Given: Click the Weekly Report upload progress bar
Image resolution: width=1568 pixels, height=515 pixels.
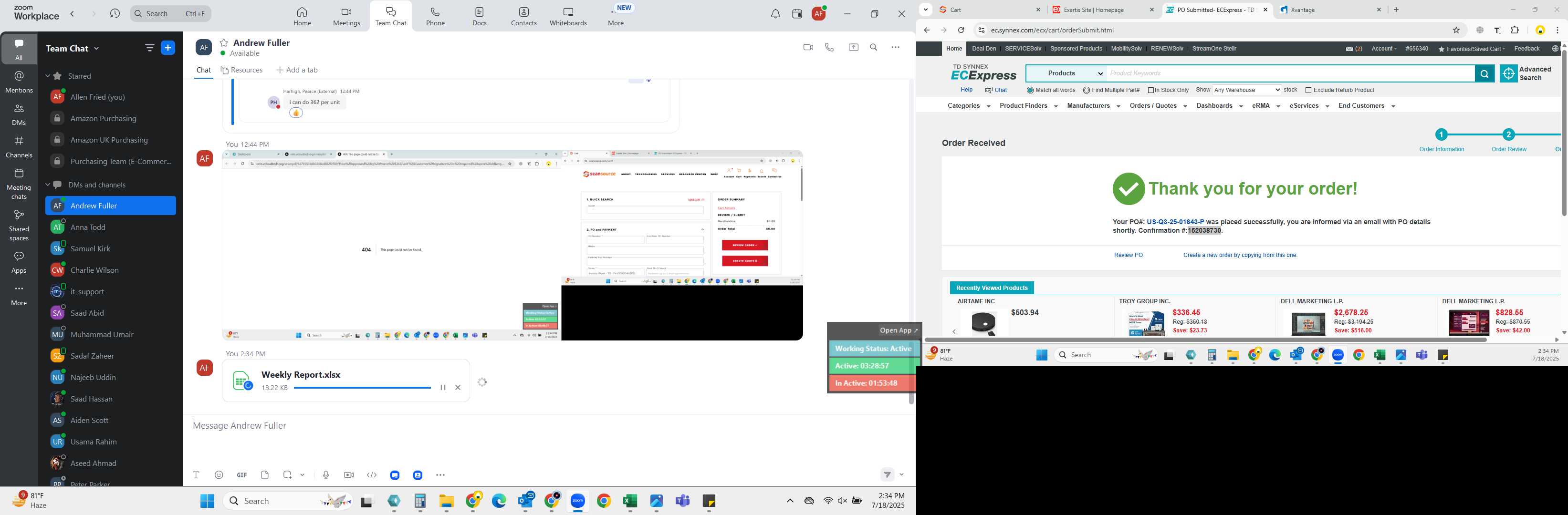Looking at the screenshot, I should click(362, 387).
